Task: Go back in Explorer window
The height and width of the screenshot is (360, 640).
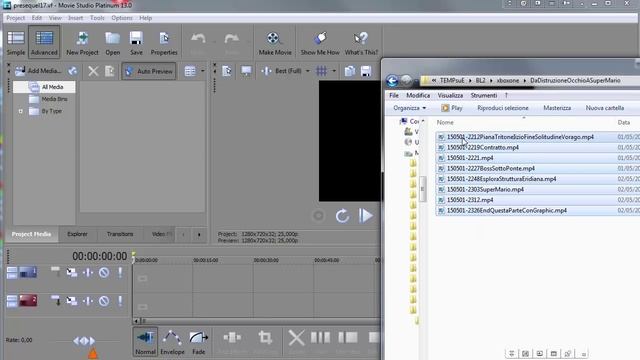Action: (x=392, y=81)
